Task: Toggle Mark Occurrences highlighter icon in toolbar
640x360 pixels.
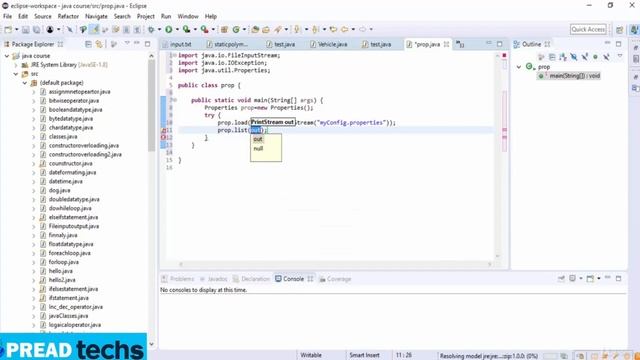Action: 94,29
